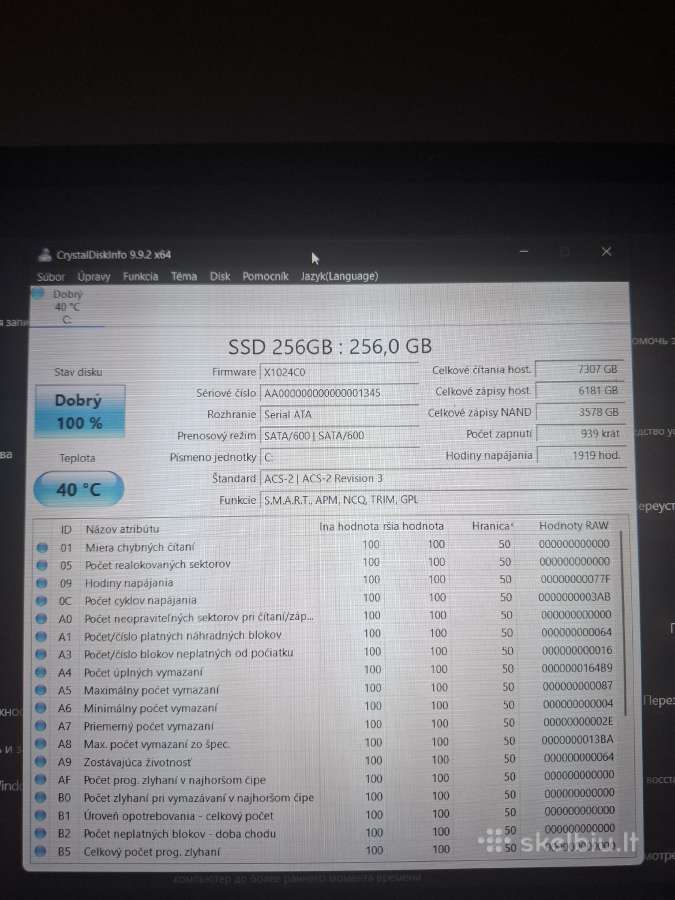Click status circle icon for attribute A4
675x900 pixels.
point(41,672)
